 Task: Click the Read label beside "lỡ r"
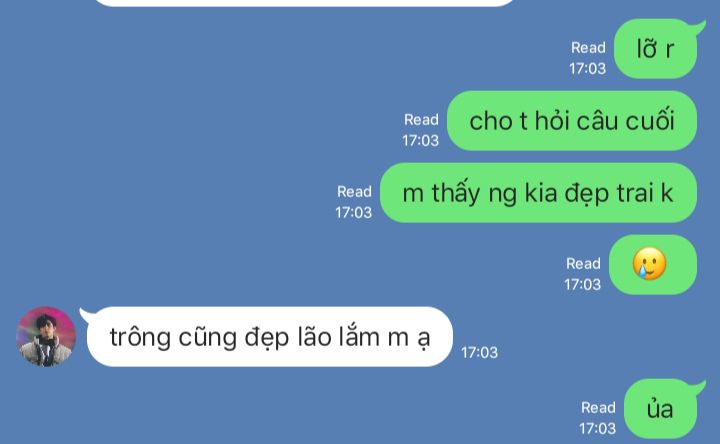pyautogui.click(x=588, y=48)
